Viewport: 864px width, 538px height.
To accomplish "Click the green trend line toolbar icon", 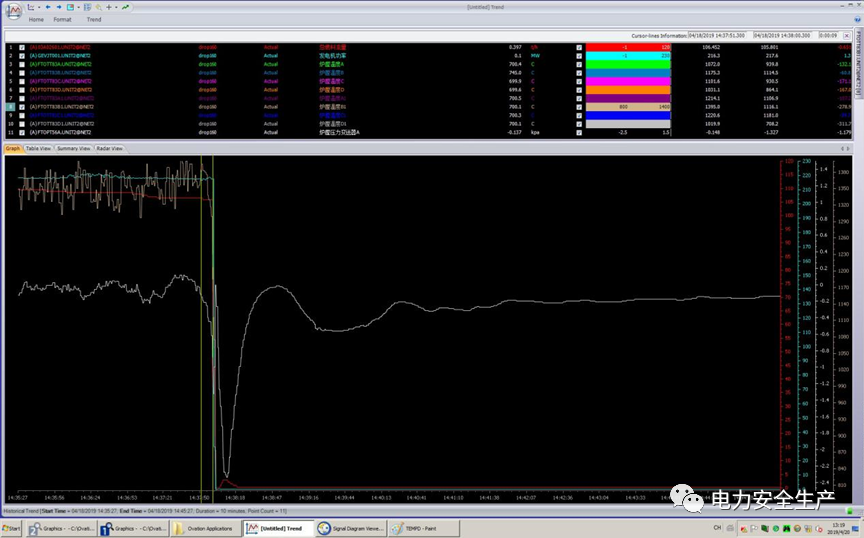I will (125, 7).
